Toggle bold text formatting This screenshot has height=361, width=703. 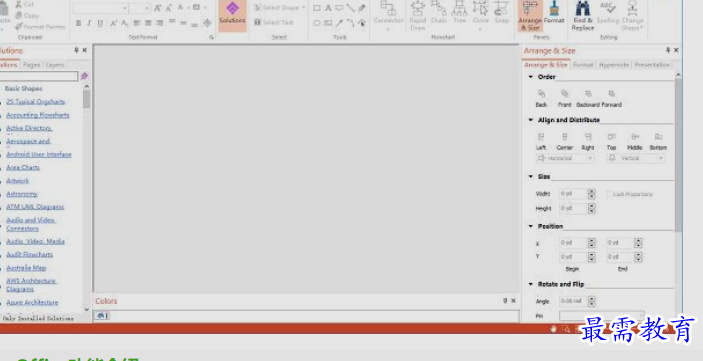coord(79,23)
